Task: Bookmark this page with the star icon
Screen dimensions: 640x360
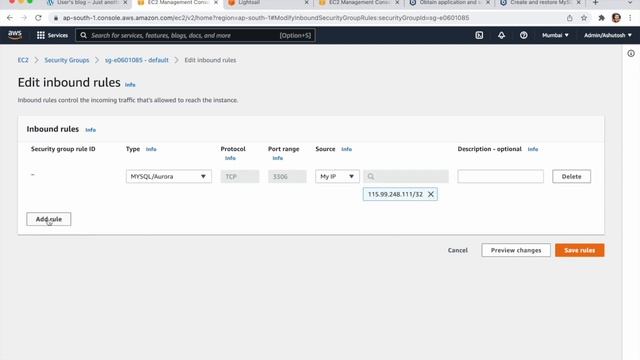Action: [584, 18]
